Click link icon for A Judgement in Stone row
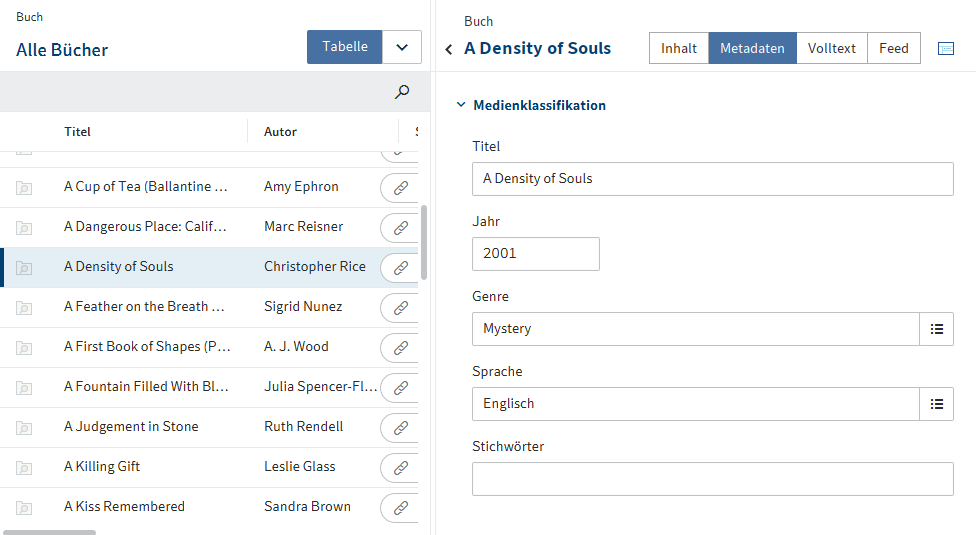Screen dimensions: 976x535 400,427
